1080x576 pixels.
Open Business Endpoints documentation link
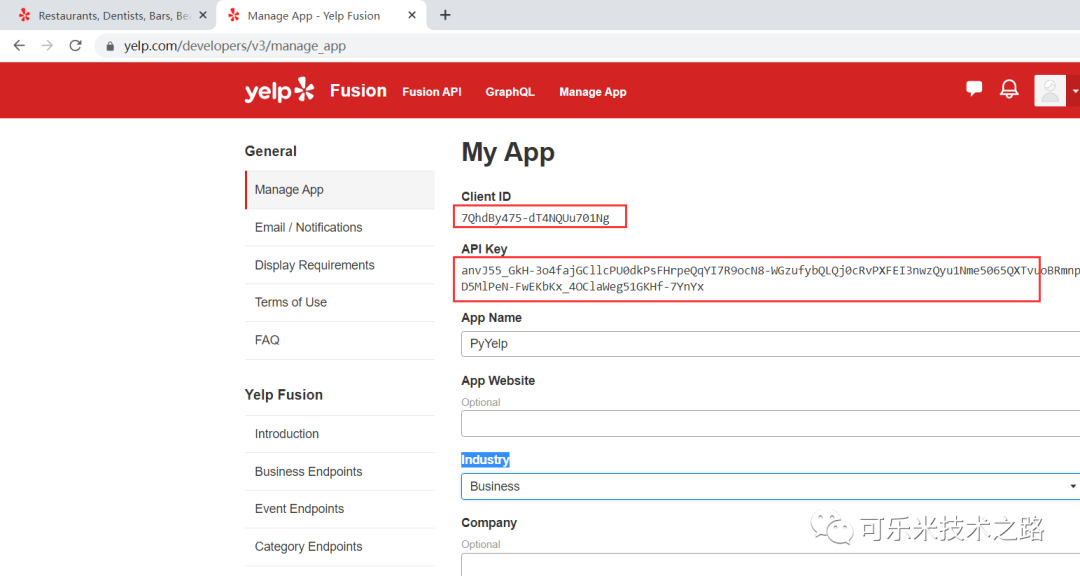(x=309, y=472)
